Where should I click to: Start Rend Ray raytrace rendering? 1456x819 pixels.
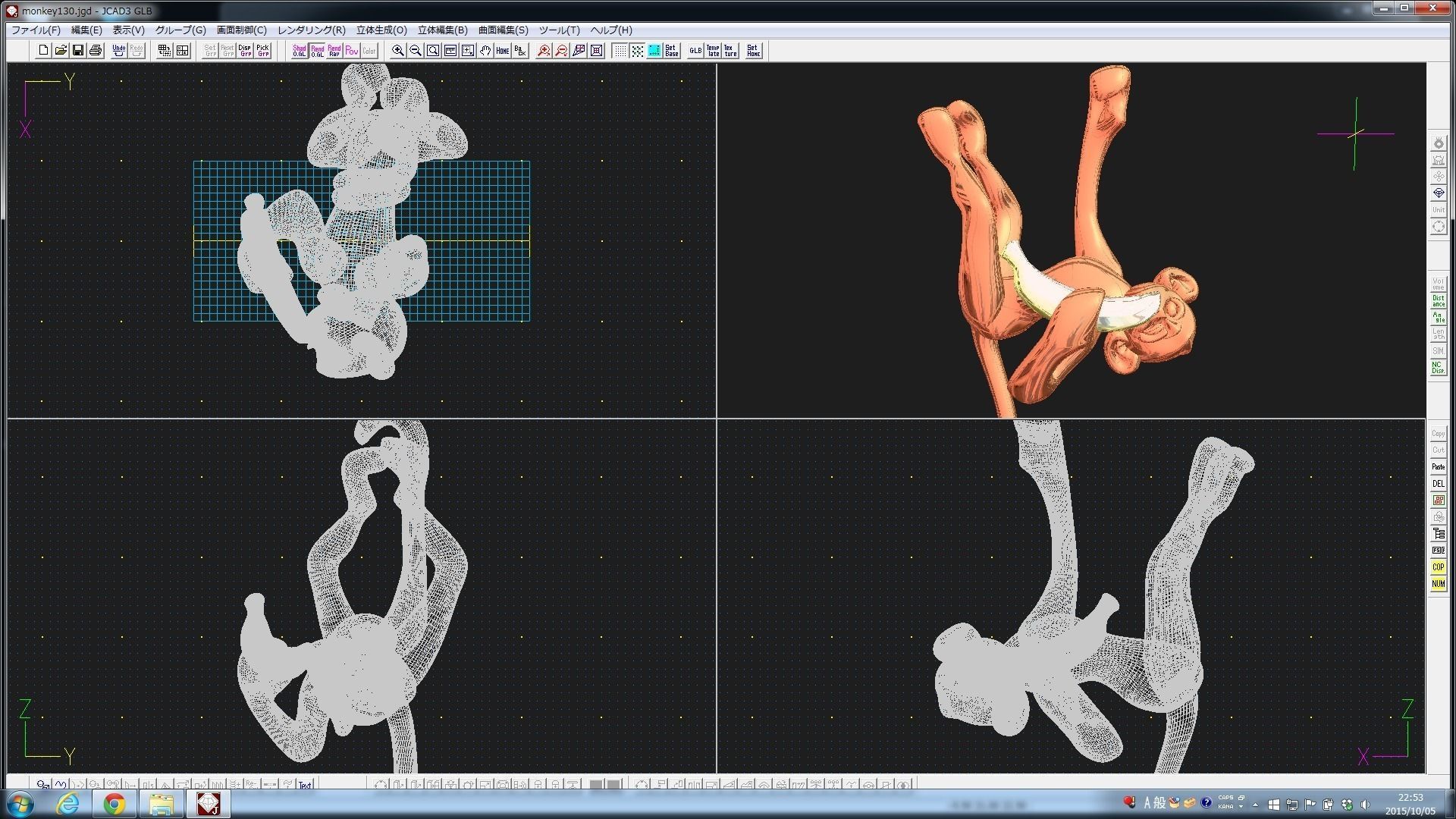pyautogui.click(x=334, y=51)
